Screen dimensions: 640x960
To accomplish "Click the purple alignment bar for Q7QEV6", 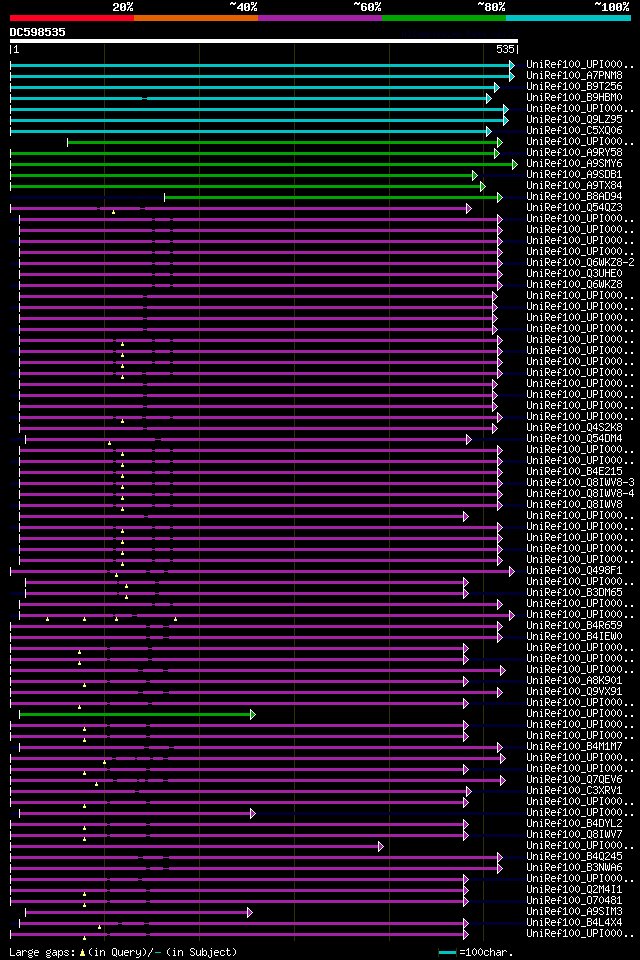I will [x=258, y=781].
